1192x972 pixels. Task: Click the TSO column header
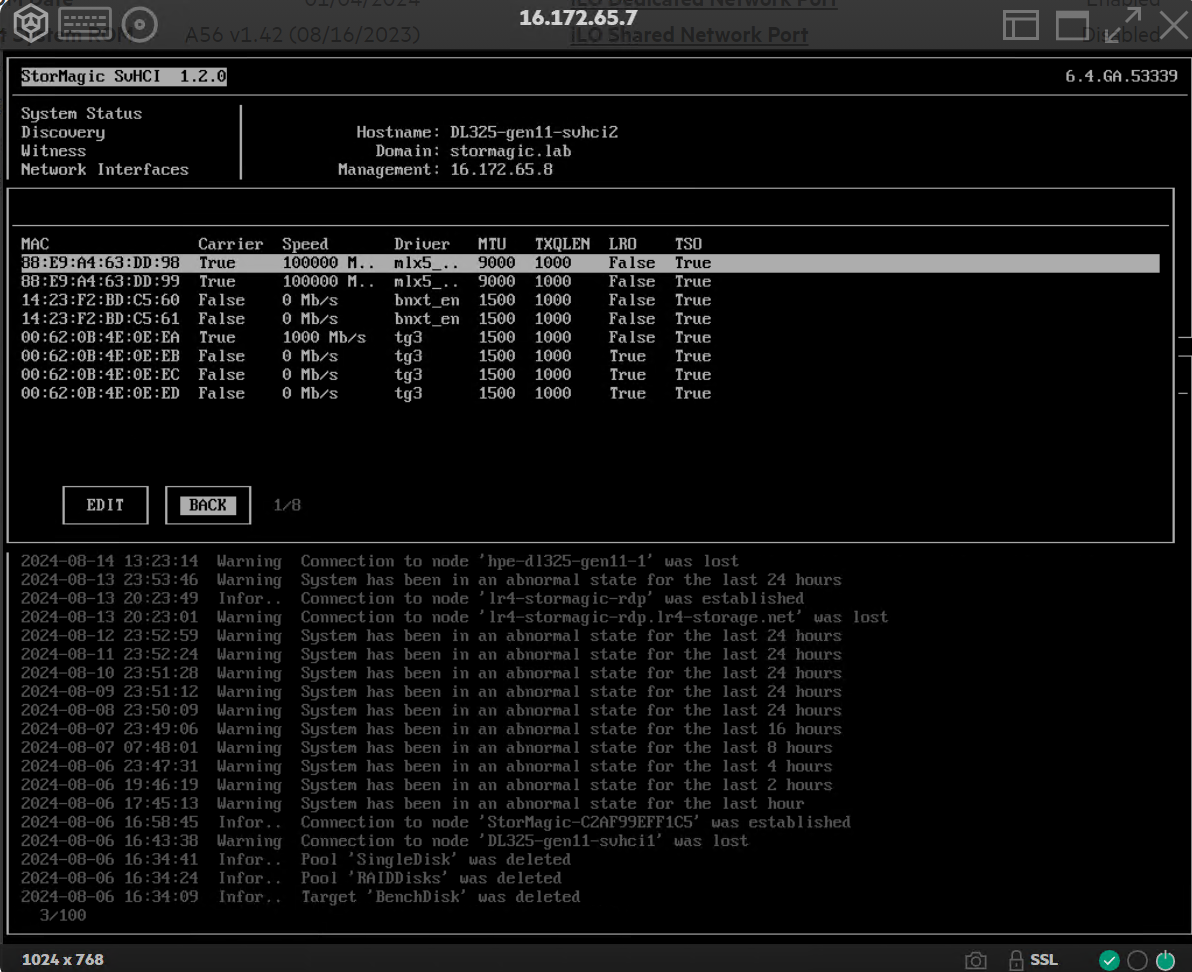(688, 244)
